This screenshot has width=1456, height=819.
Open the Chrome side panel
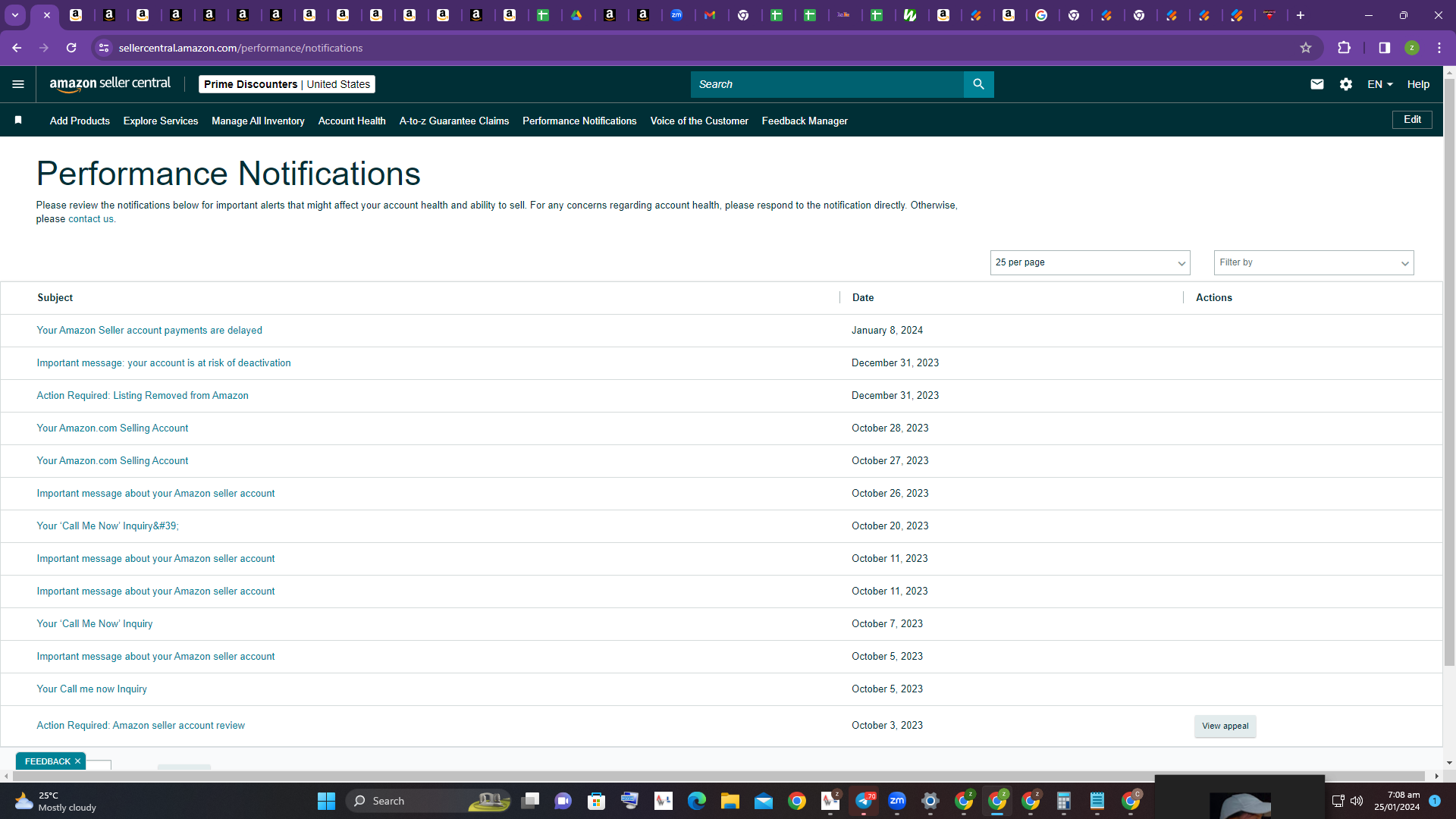(x=1385, y=48)
